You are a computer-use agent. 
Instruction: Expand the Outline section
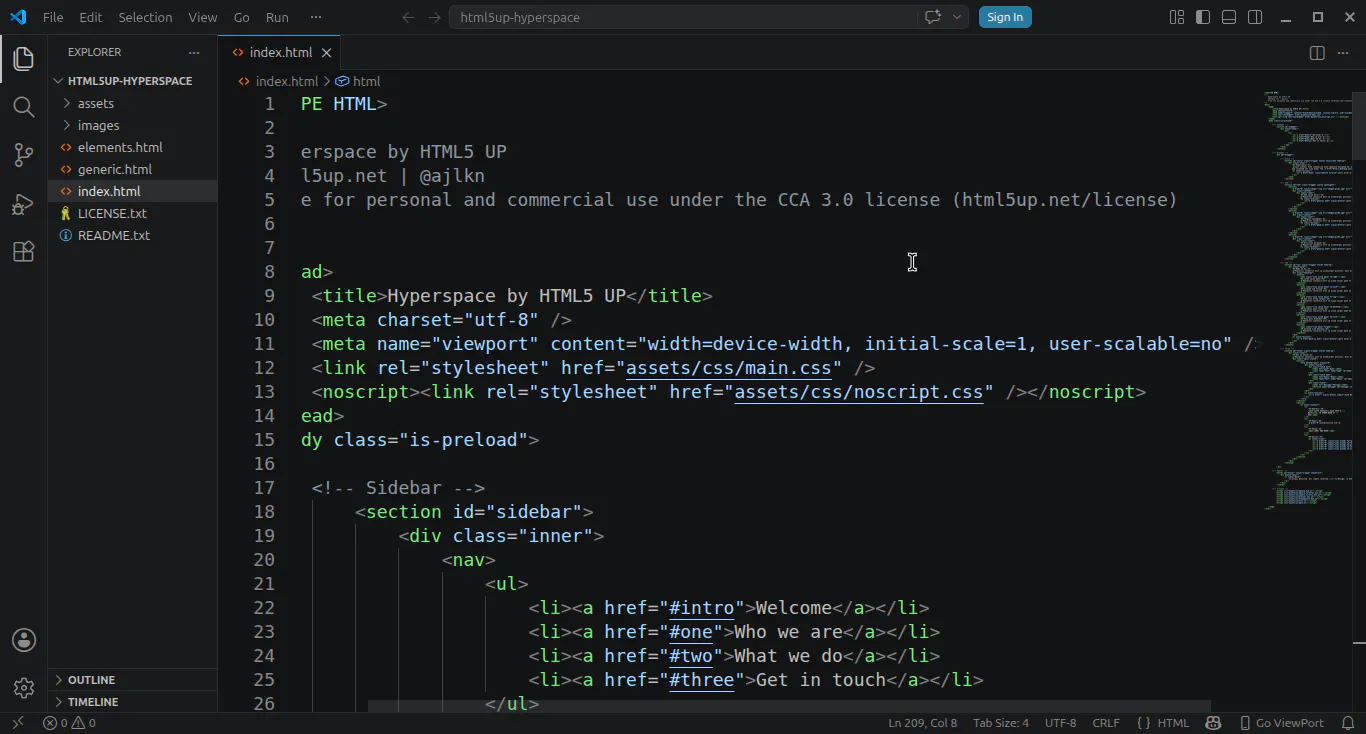click(x=132, y=680)
